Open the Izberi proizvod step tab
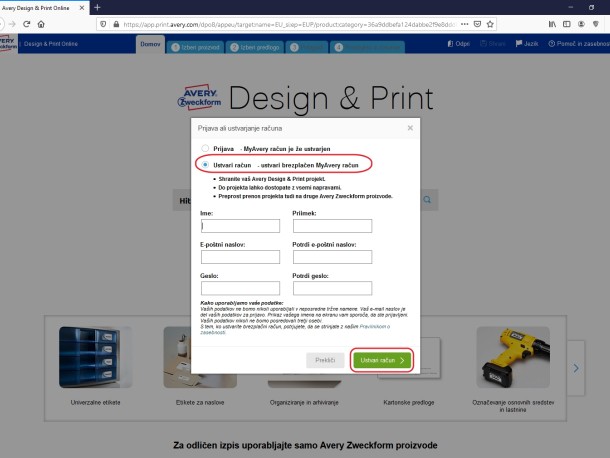Image resolution: width=610 pixels, height=458 pixels. point(196,47)
